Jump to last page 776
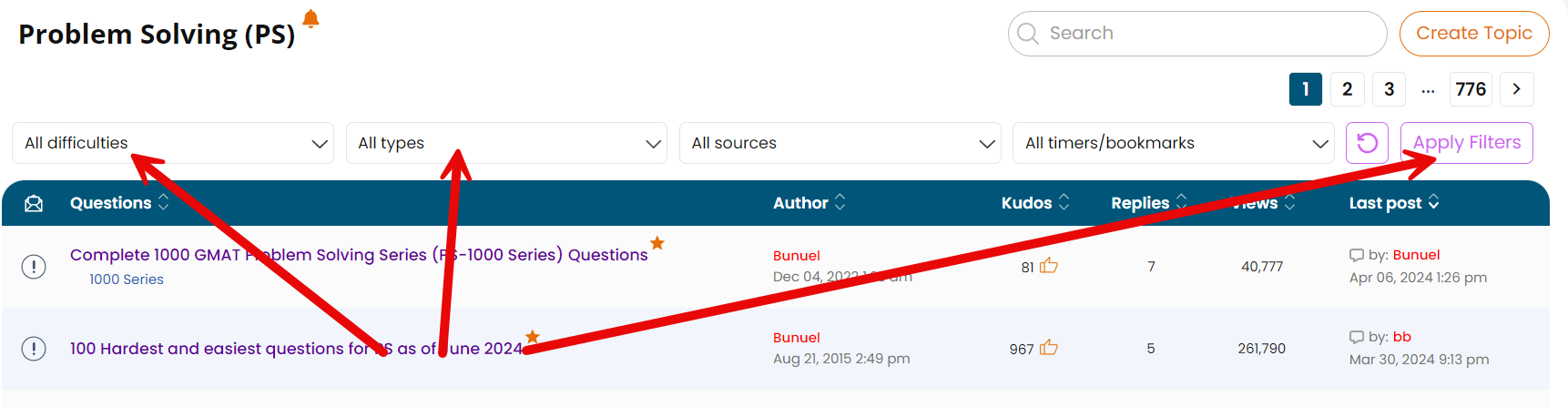This screenshot has height=407, width=1568. [1471, 89]
